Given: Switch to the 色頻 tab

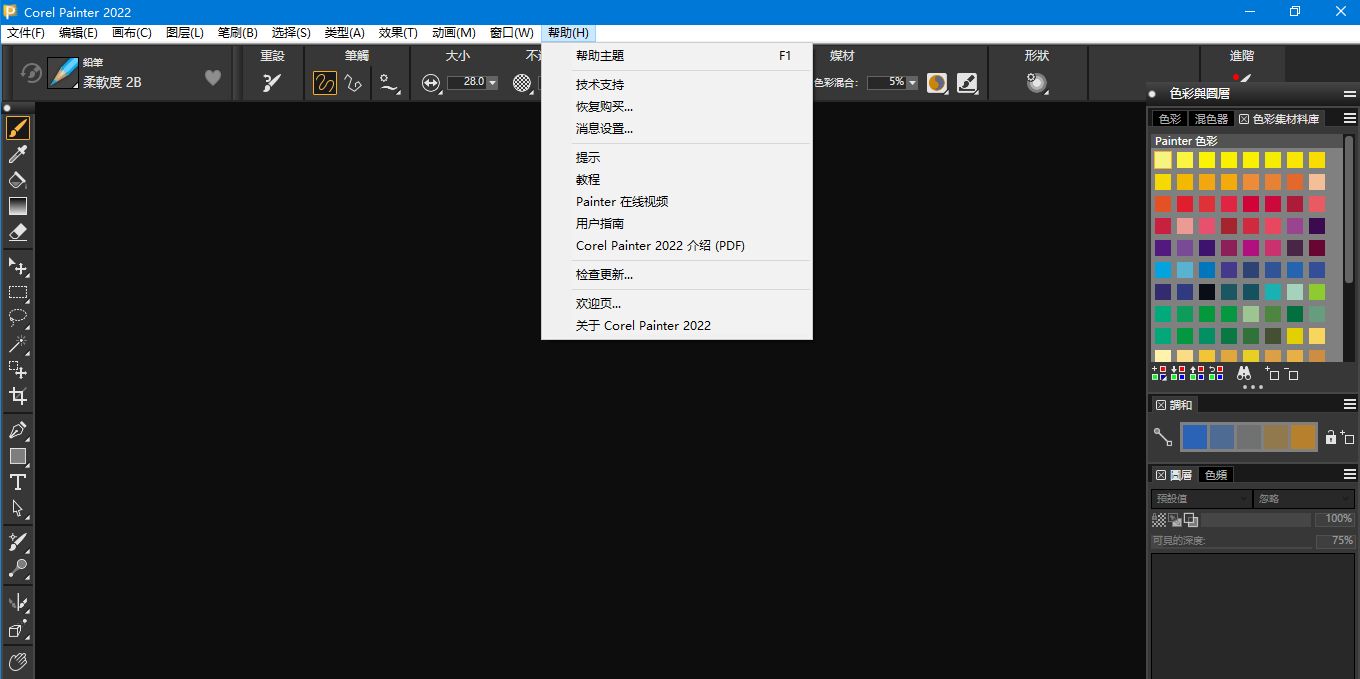Looking at the screenshot, I should pyautogui.click(x=1215, y=475).
